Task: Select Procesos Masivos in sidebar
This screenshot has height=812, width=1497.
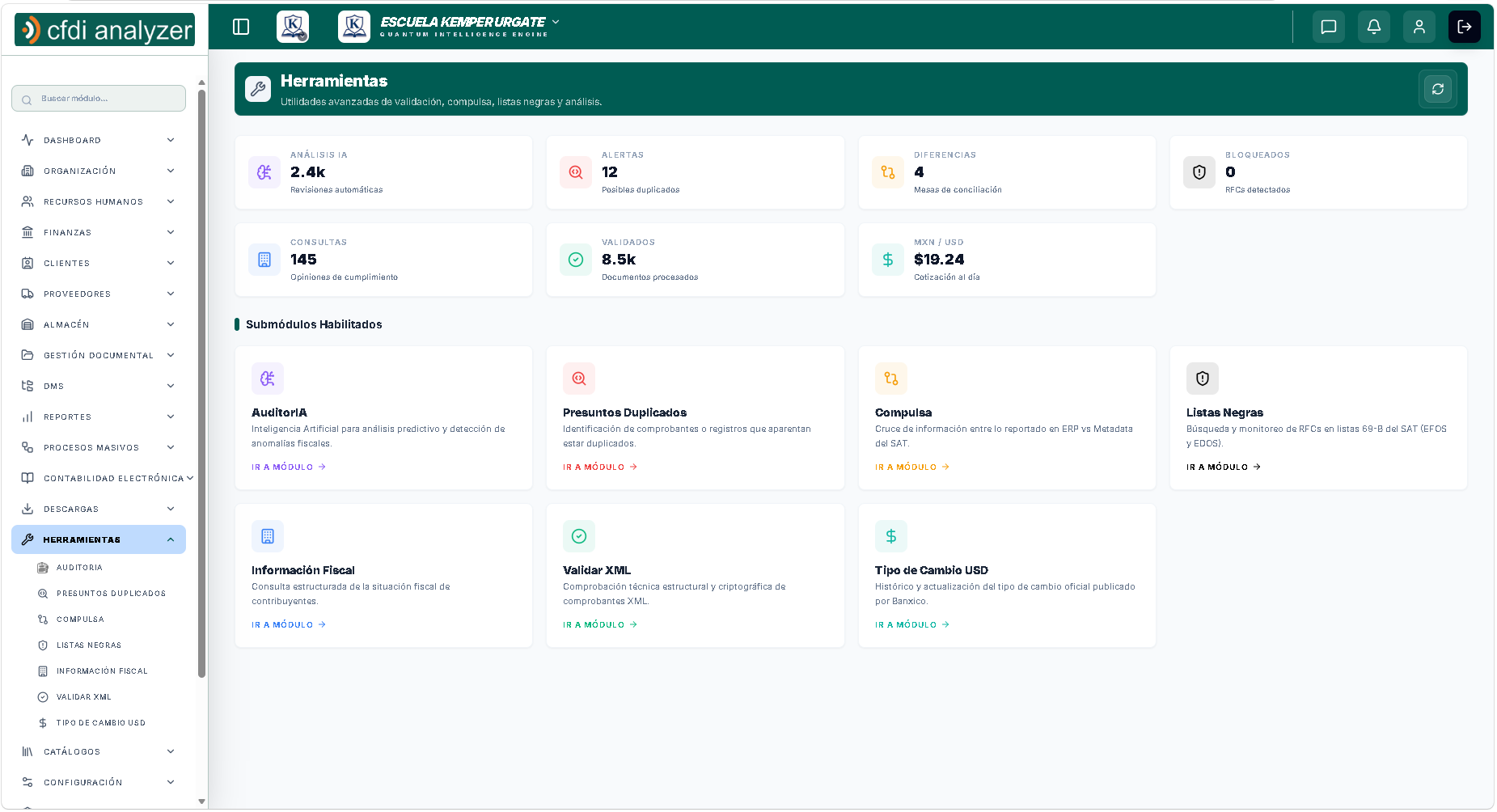Action: (x=99, y=447)
